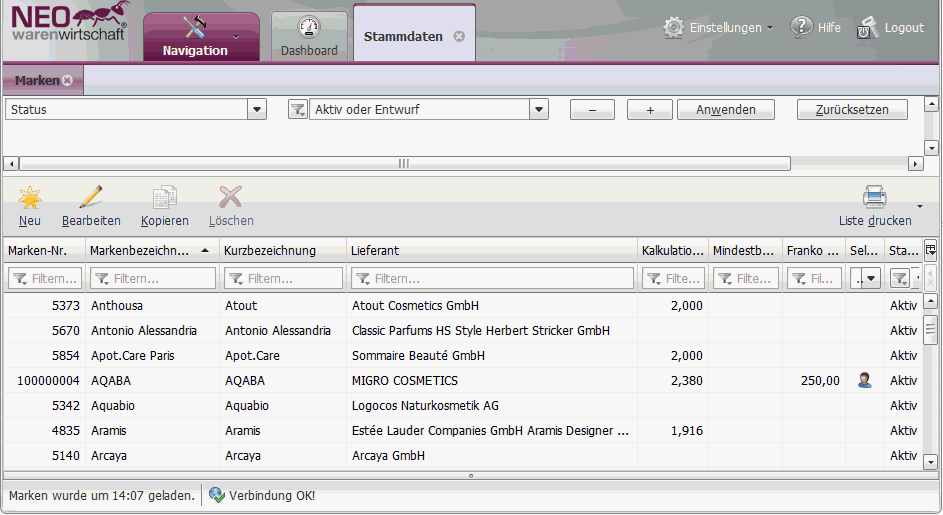Sort by Markenbezeichnung column header
Image resolution: width=943 pixels, height=515 pixels.
click(x=152, y=250)
